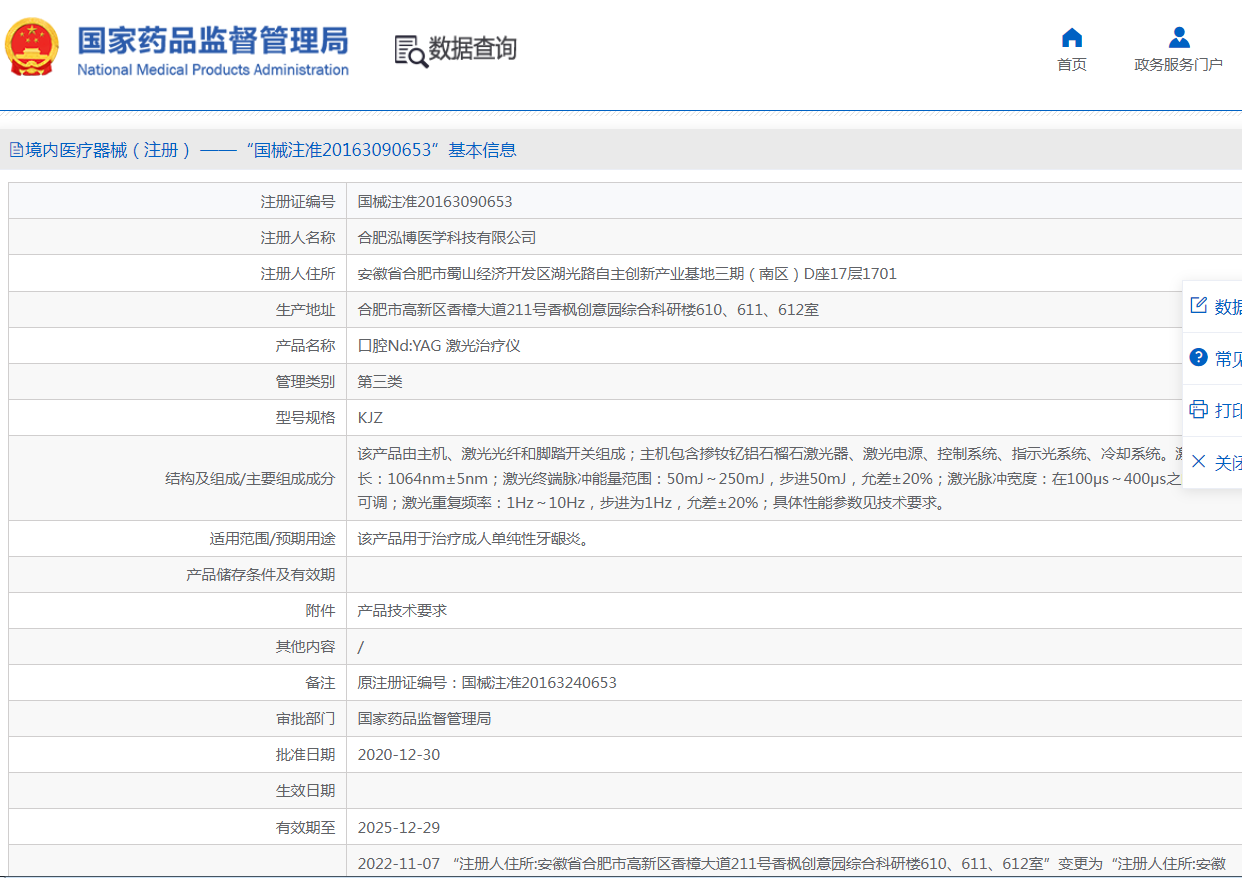Click the remark 原注册证编号：国械注准20163240653
Image resolution: width=1242 pixels, height=878 pixels.
487,682
